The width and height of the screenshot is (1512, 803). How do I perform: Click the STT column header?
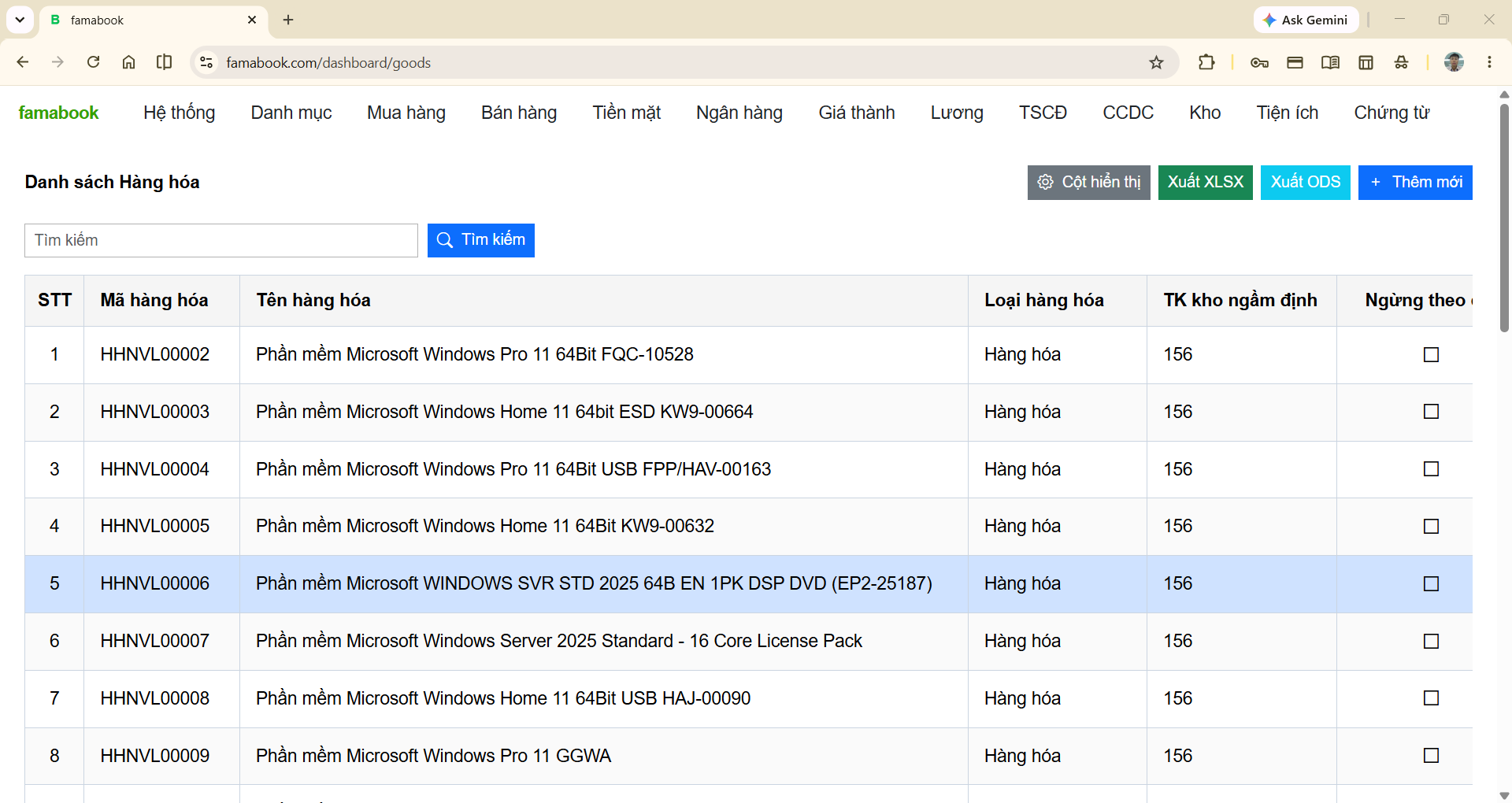tap(54, 300)
